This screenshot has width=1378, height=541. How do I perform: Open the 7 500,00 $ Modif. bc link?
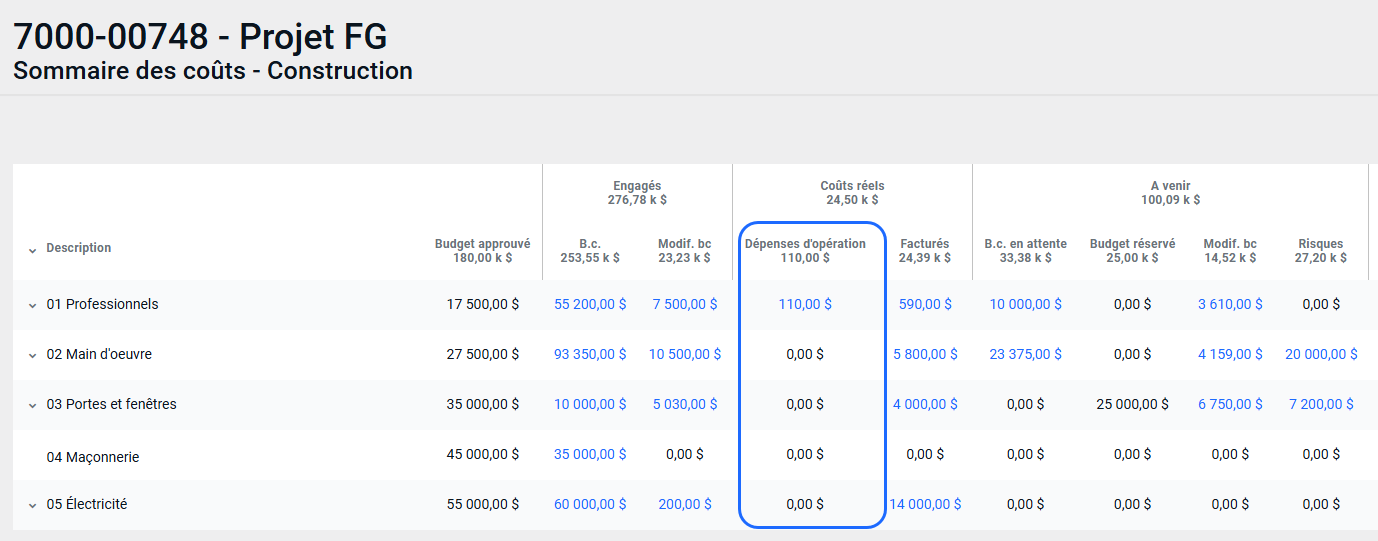coord(684,304)
